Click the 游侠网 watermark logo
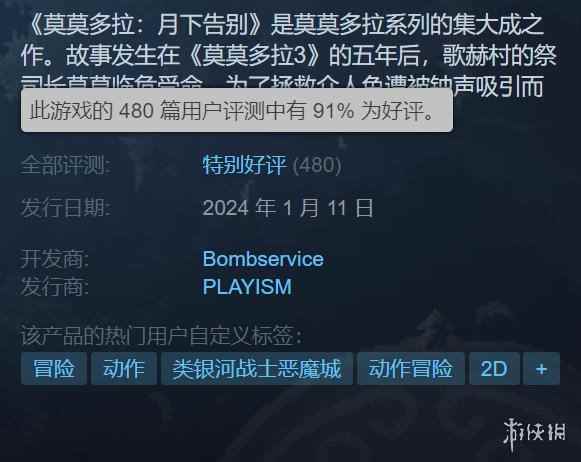581x462 pixels. [x=535, y=434]
